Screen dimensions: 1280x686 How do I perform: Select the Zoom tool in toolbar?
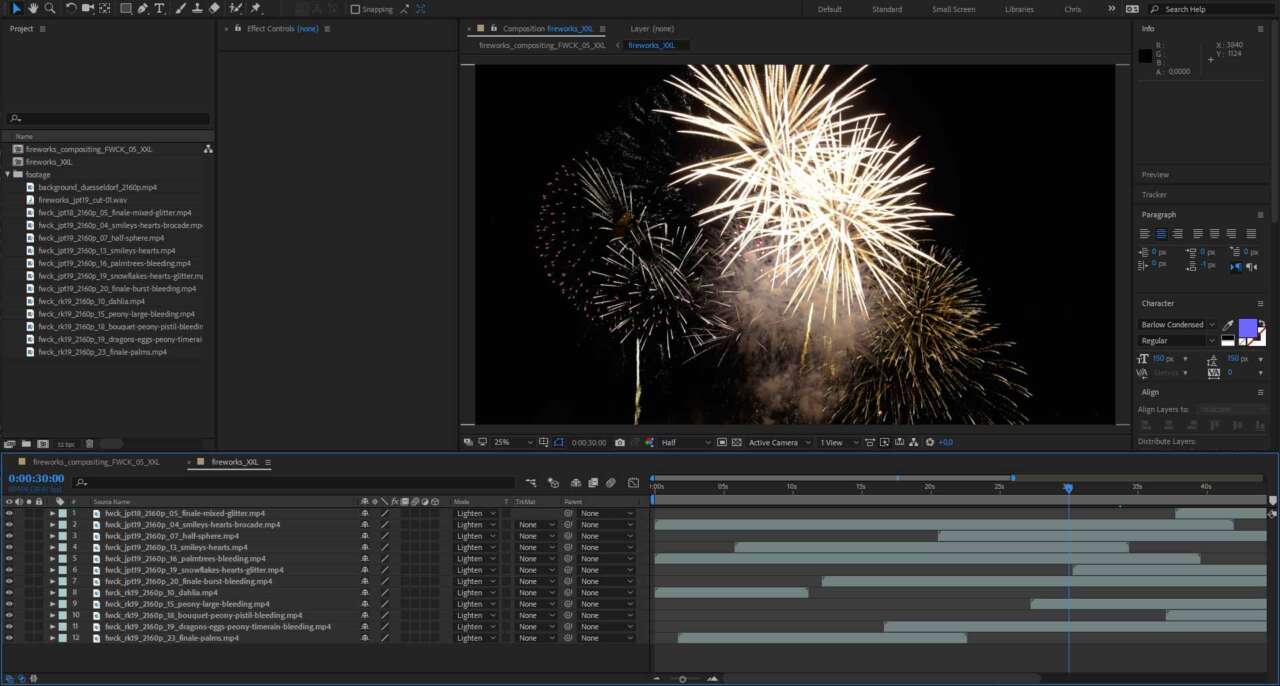coord(49,9)
